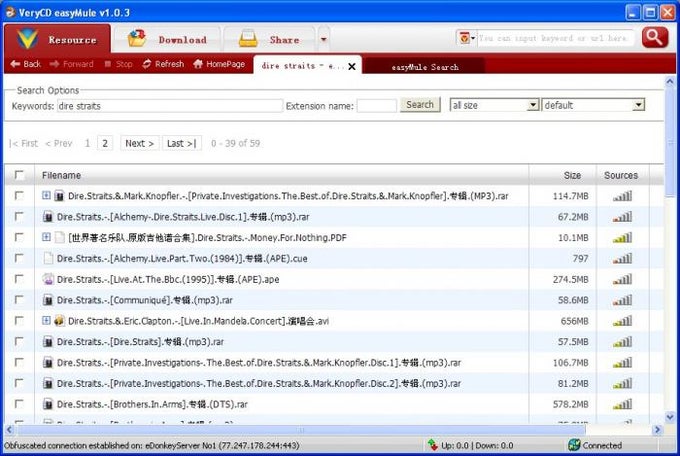Expand the Eric.Clapton Mandela.Concert entry
The width and height of the screenshot is (680, 456).
46,320
